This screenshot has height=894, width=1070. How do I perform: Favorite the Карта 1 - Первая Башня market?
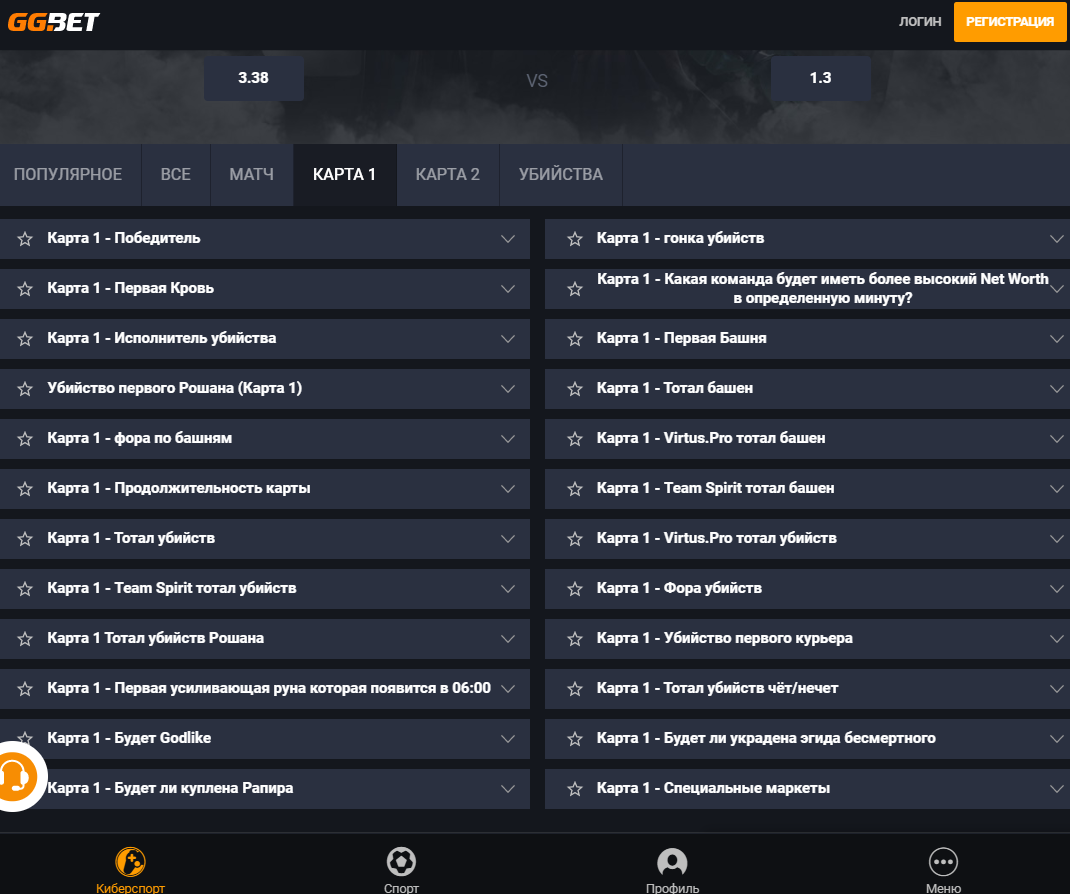575,339
